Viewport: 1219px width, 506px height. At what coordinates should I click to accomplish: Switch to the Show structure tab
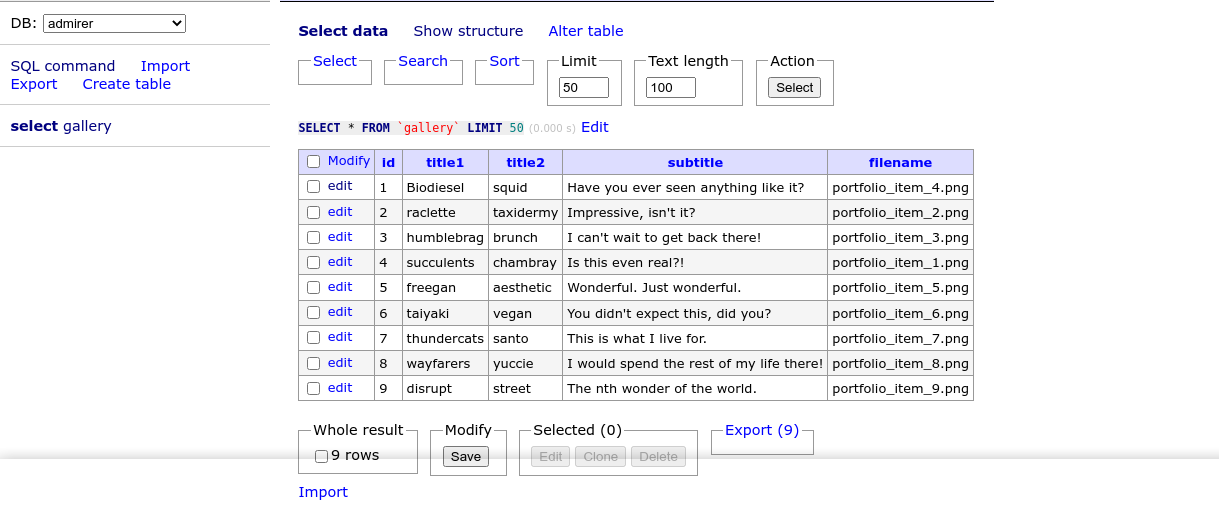pyautogui.click(x=468, y=31)
